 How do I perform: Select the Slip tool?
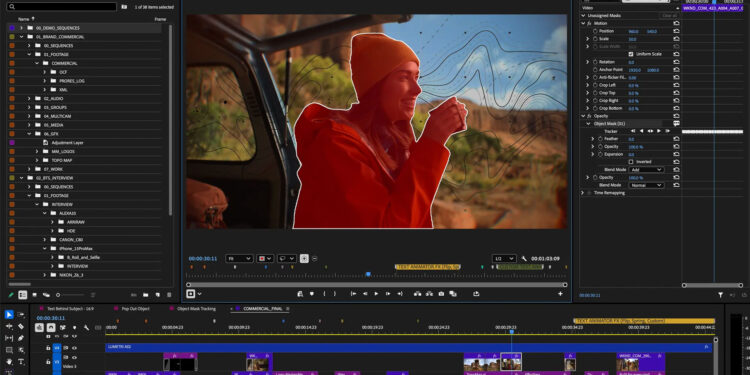[x=9, y=338]
